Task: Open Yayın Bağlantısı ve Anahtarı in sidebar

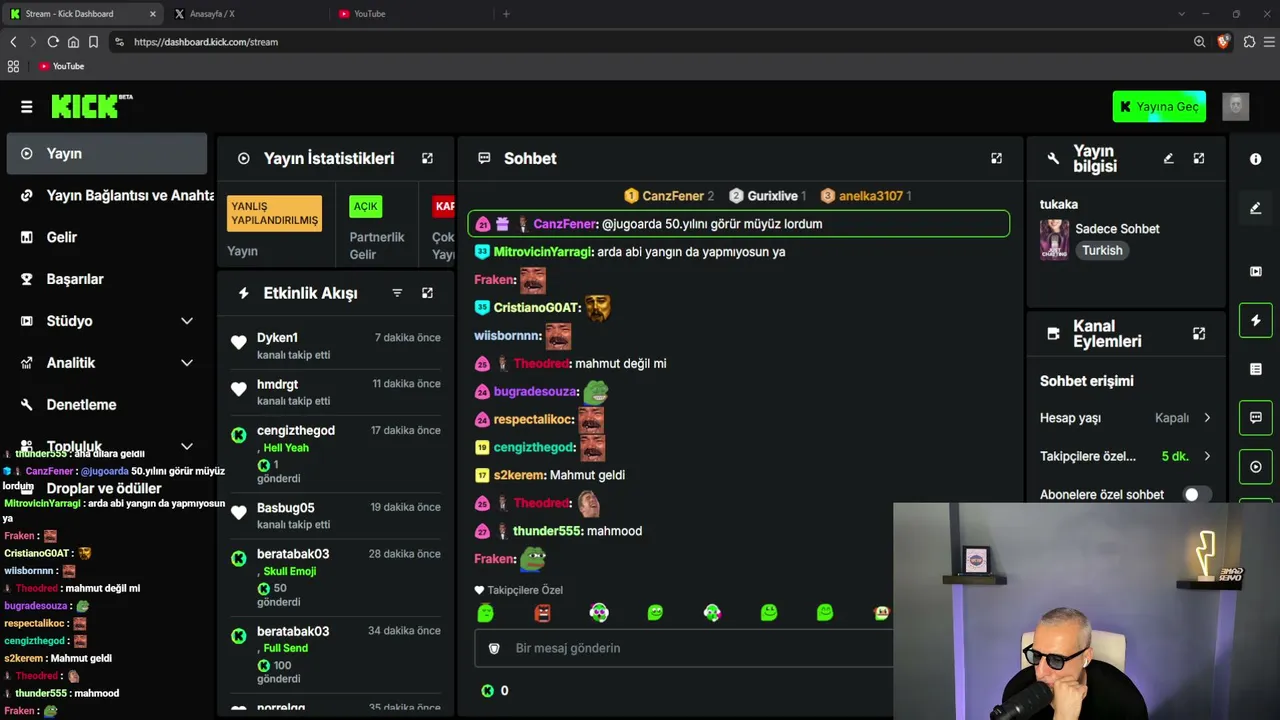Action: point(107,195)
